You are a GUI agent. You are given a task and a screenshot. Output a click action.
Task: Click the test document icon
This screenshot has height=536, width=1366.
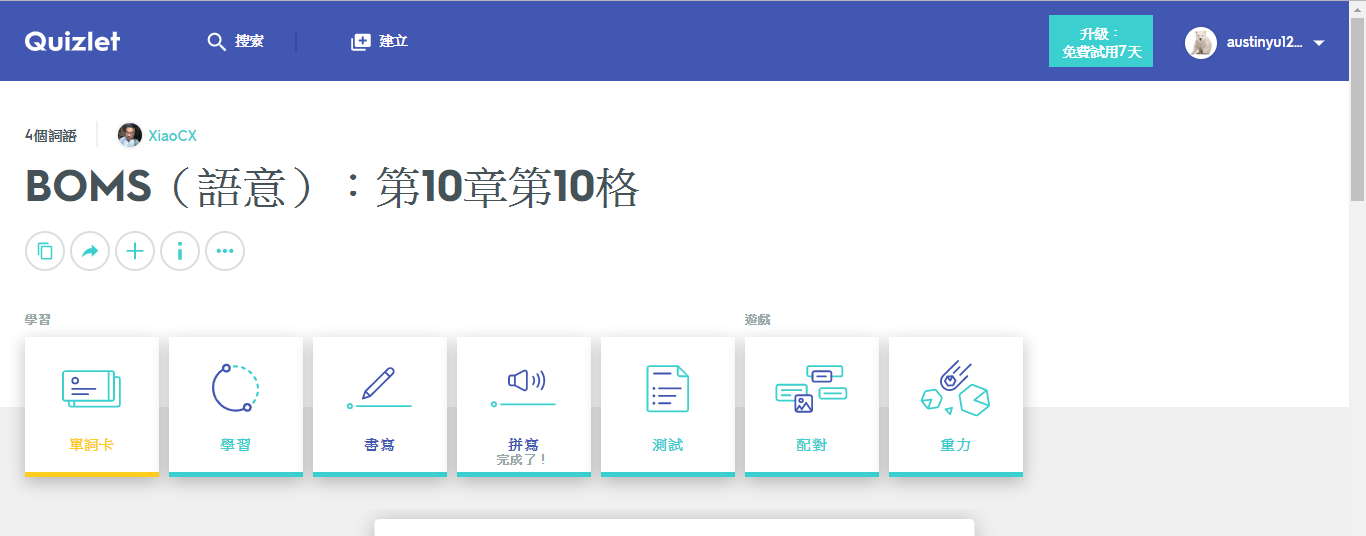coord(668,388)
